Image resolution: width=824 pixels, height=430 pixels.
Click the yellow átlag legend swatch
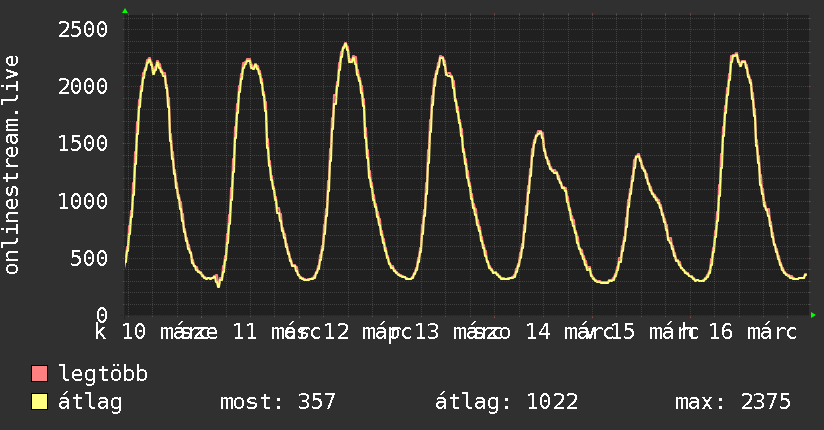point(39,402)
